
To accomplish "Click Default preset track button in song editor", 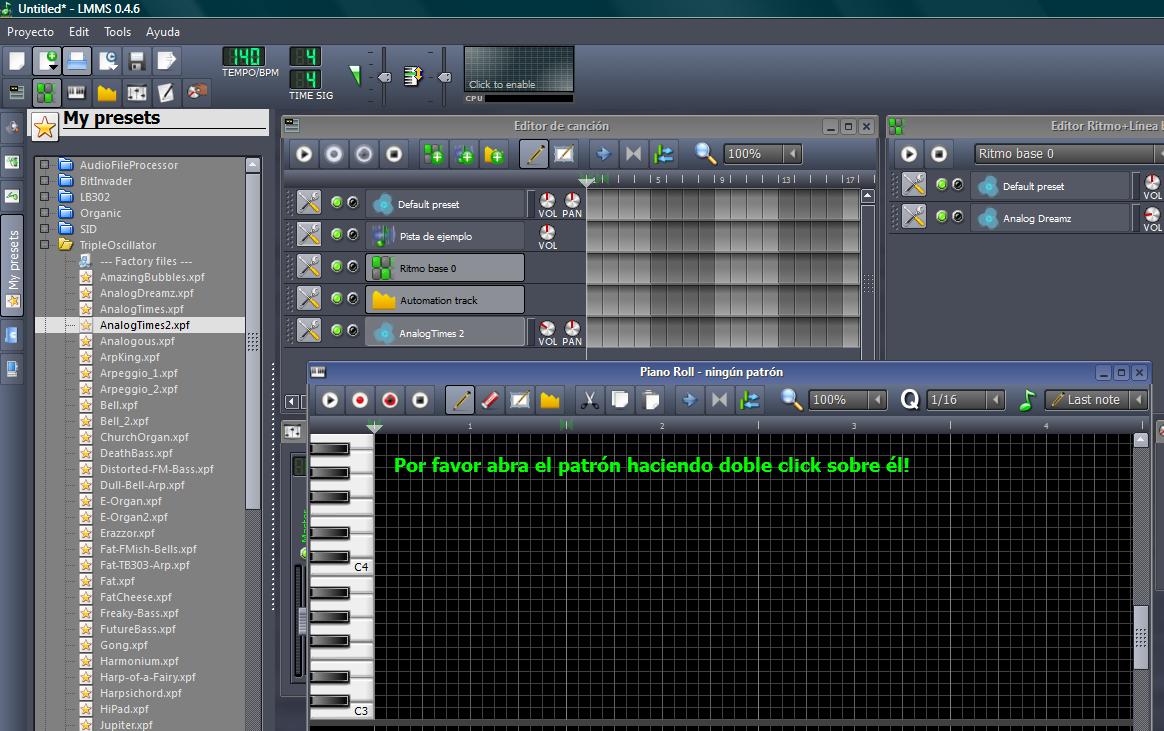I will click(x=445, y=203).
